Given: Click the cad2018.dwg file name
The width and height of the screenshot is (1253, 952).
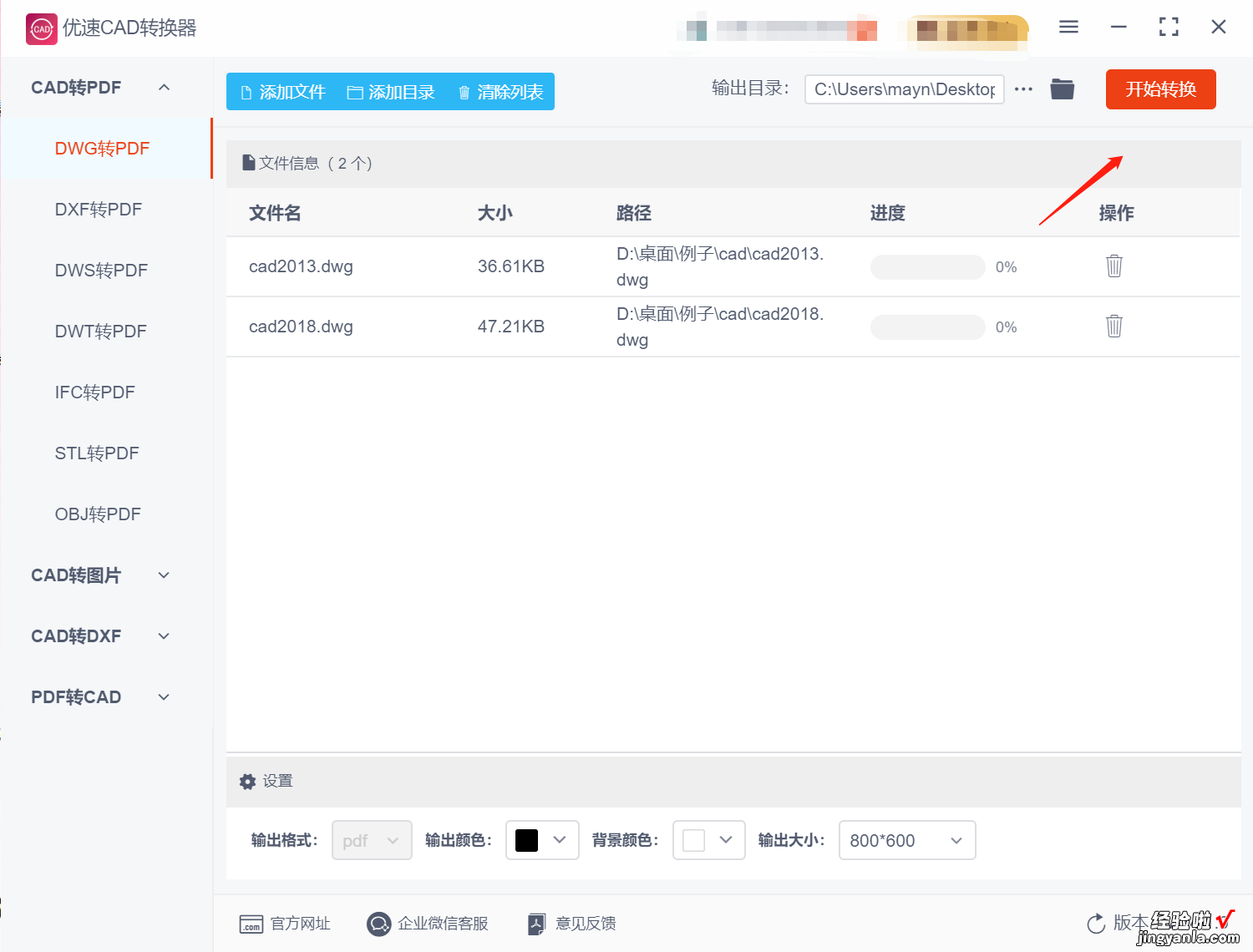Looking at the screenshot, I should coord(301,327).
